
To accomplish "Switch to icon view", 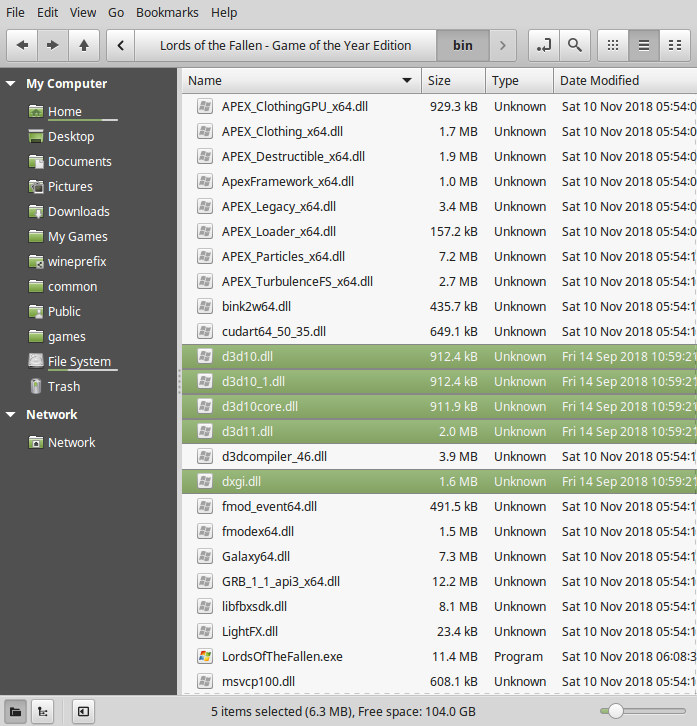I will point(613,45).
